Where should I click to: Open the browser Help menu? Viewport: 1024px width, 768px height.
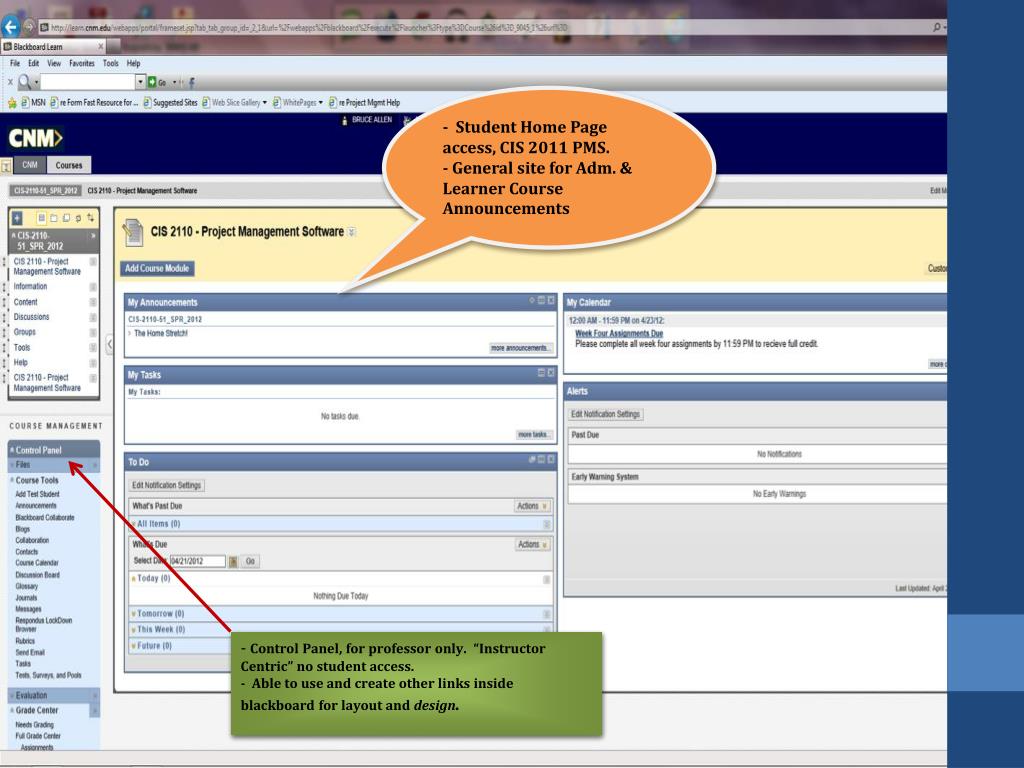[133, 63]
